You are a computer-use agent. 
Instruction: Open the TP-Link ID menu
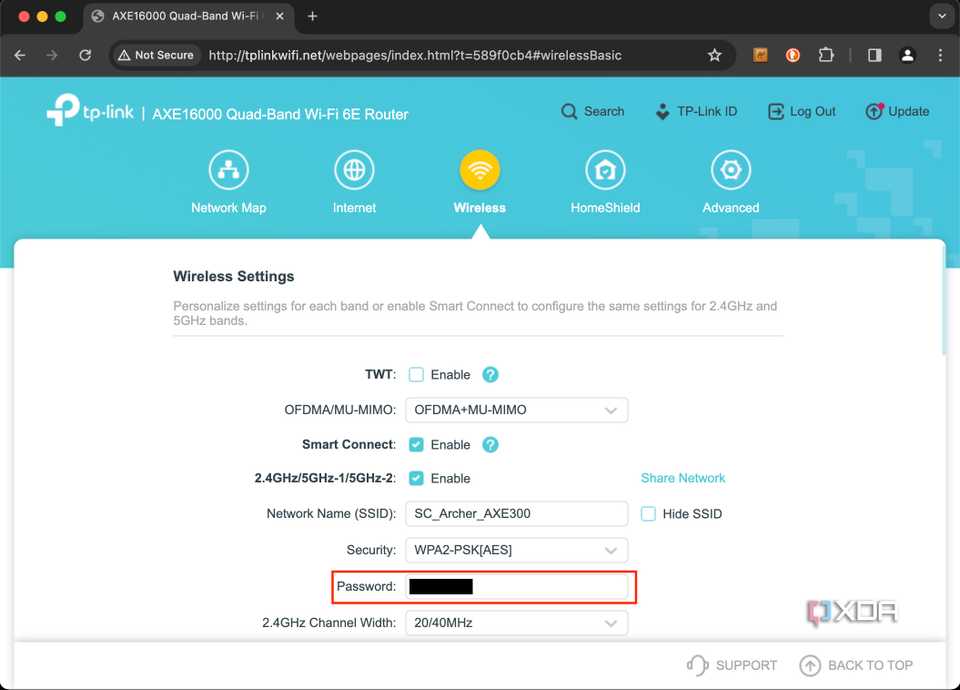coord(697,111)
